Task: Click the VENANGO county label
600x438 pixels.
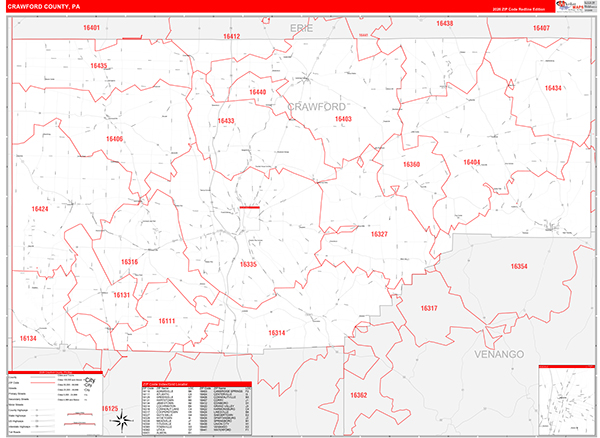Action: click(499, 355)
